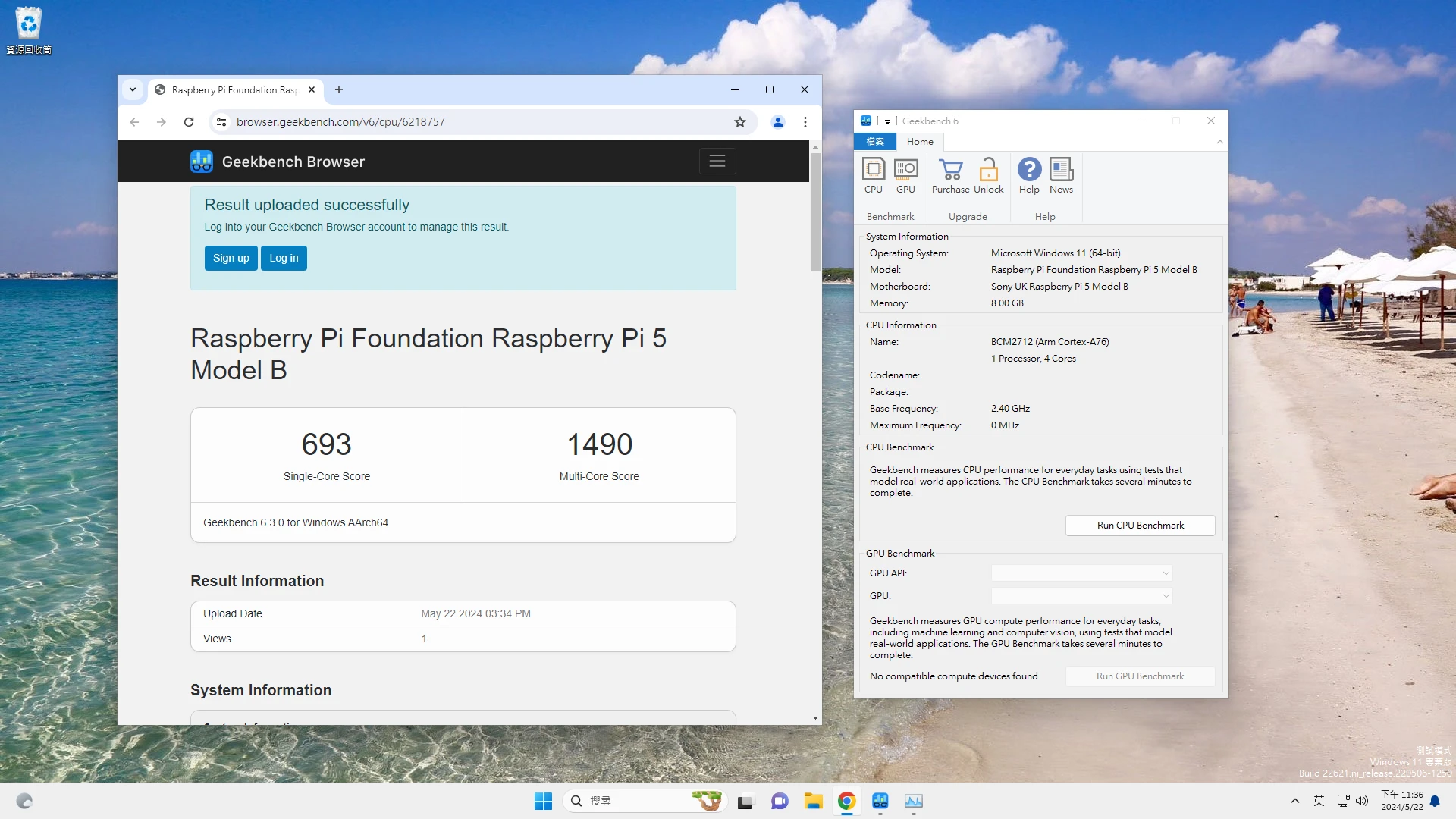The width and height of the screenshot is (1456, 819).
Task: Open File Explorer from the taskbar
Action: click(x=813, y=801)
